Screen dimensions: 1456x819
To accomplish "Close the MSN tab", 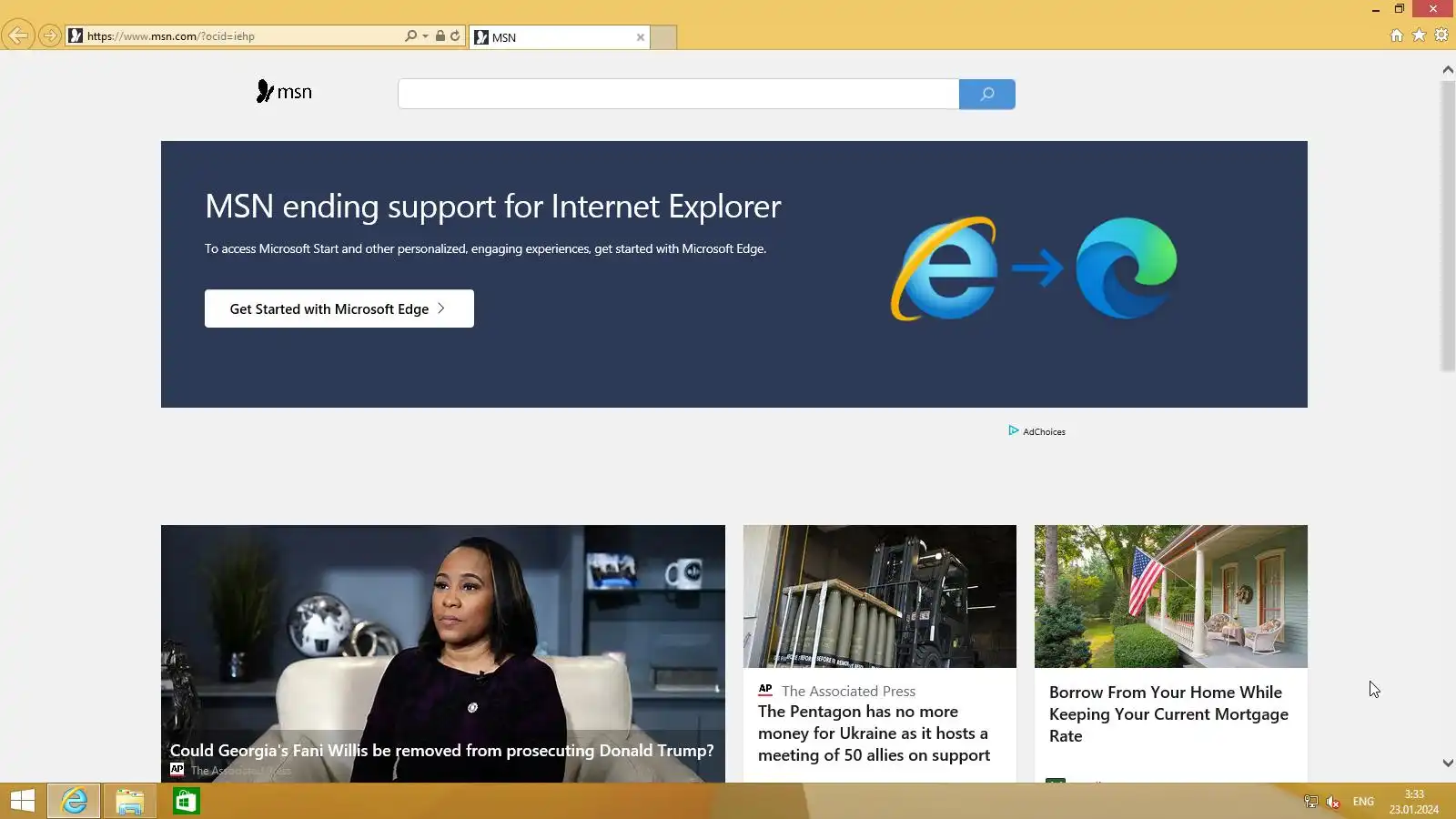I will tap(641, 37).
